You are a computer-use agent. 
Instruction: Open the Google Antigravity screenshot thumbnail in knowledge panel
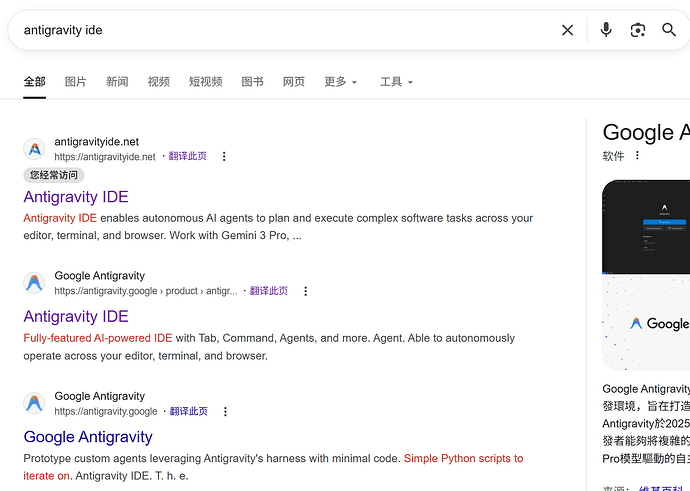tap(646, 226)
